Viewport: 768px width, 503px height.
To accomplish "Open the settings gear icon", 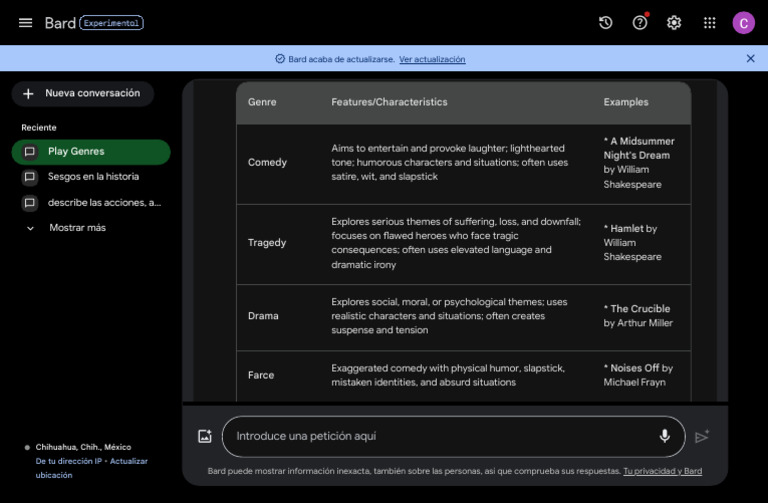I will click(x=674, y=23).
